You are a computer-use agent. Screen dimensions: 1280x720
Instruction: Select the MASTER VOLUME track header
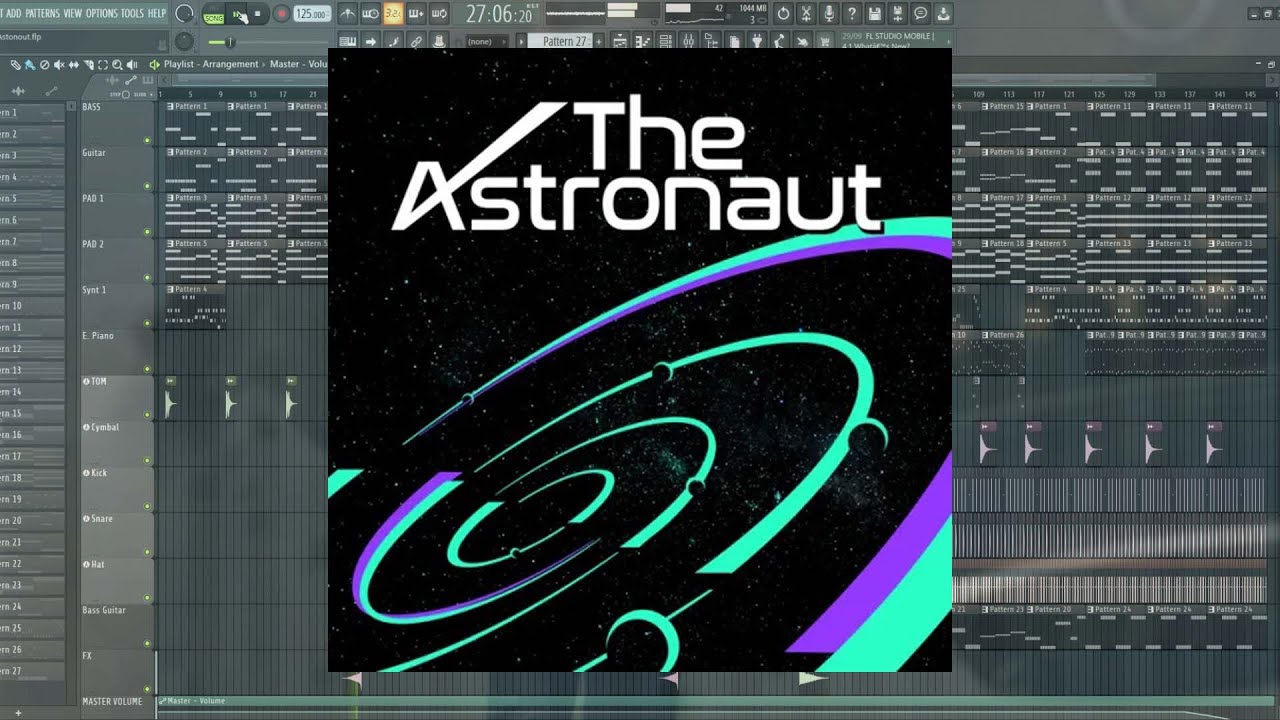[x=117, y=702]
